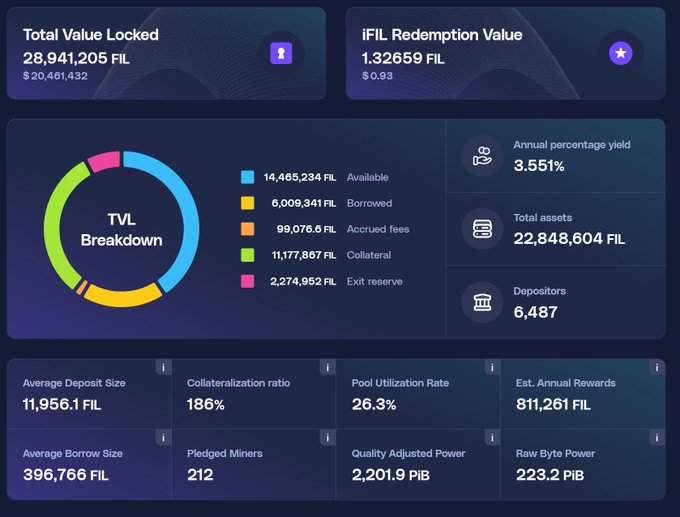Click the Collateral legend label
The height and width of the screenshot is (517, 680).
click(x=369, y=255)
